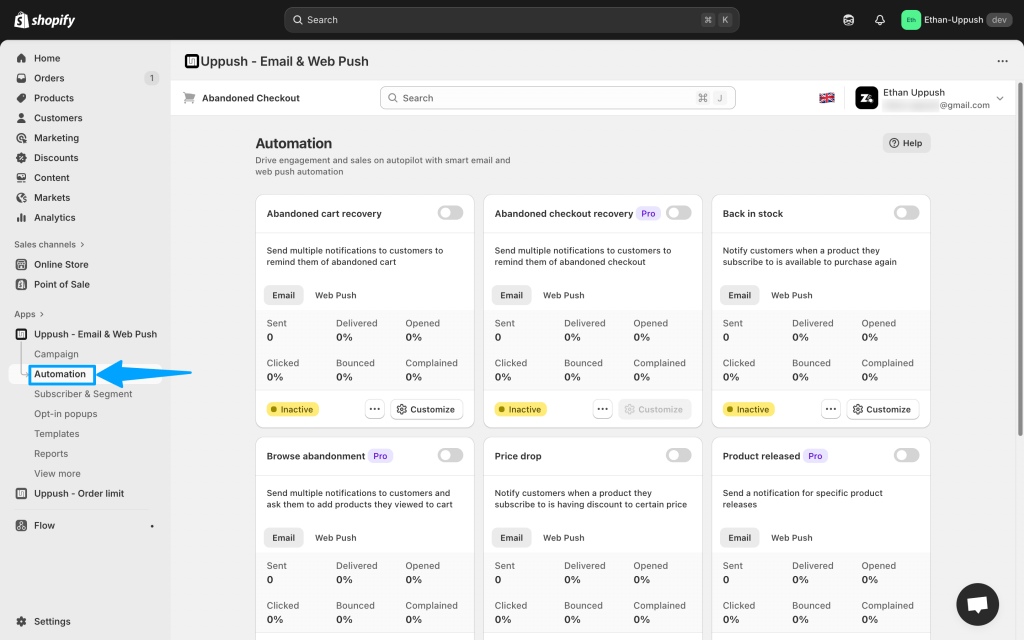Expand the Sales channels section chevron

[x=82, y=244]
